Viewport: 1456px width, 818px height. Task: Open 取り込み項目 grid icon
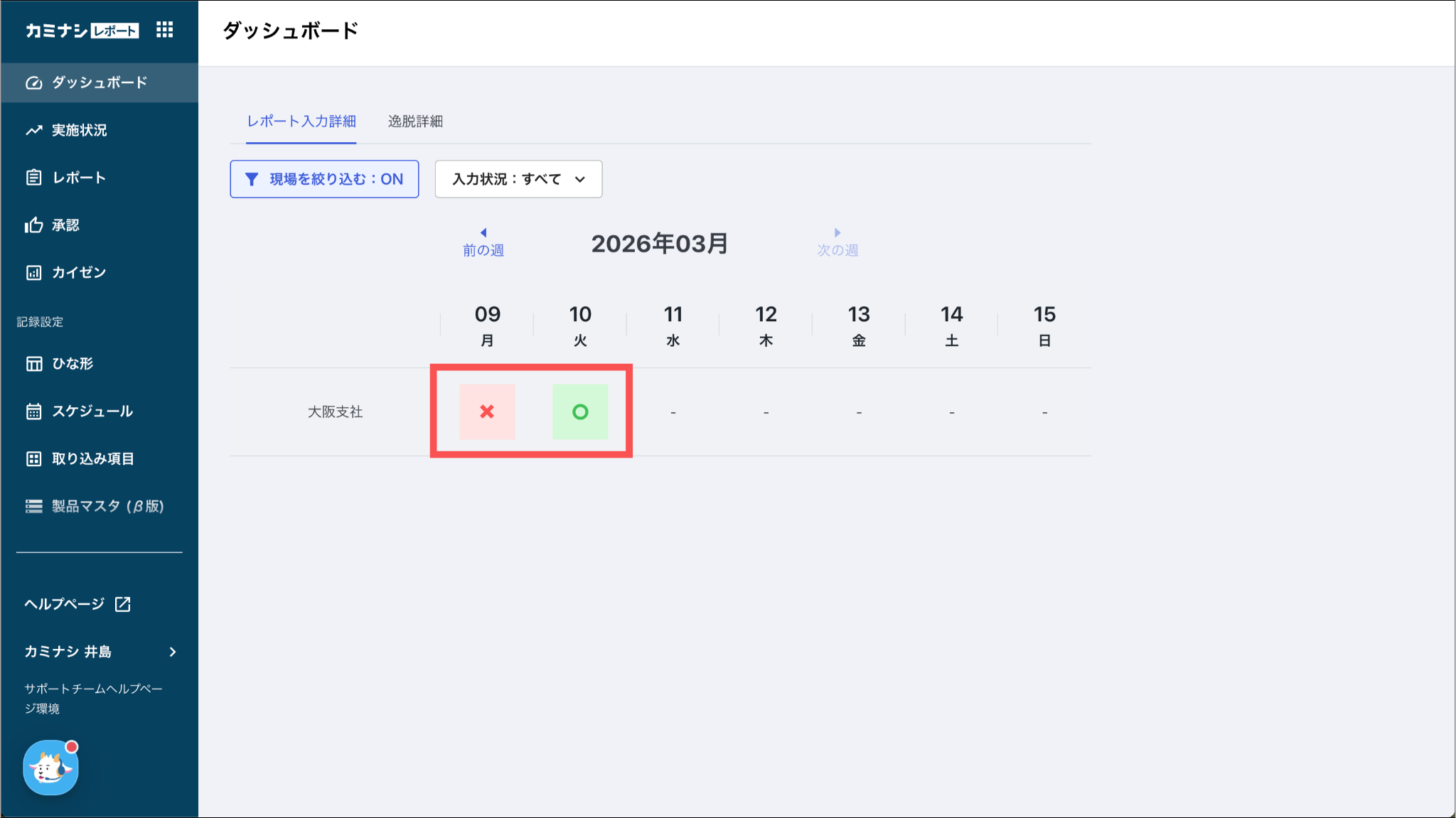33,459
